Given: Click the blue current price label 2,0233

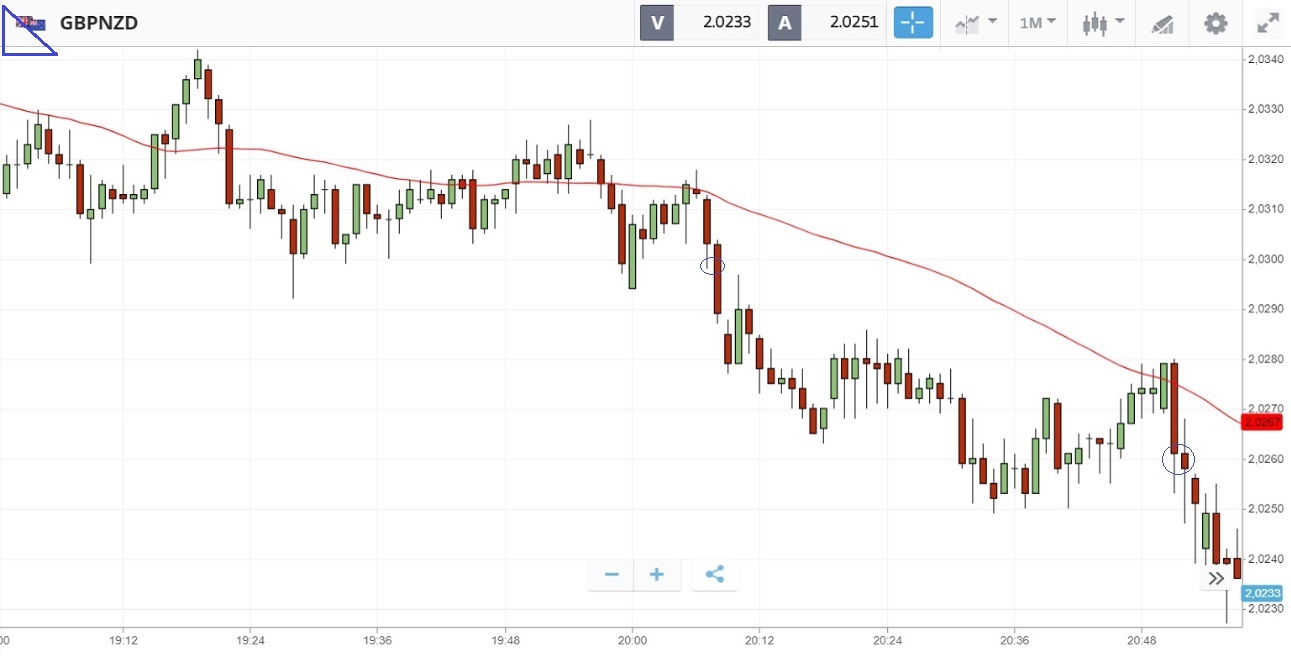Looking at the screenshot, I should coord(1262,593).
